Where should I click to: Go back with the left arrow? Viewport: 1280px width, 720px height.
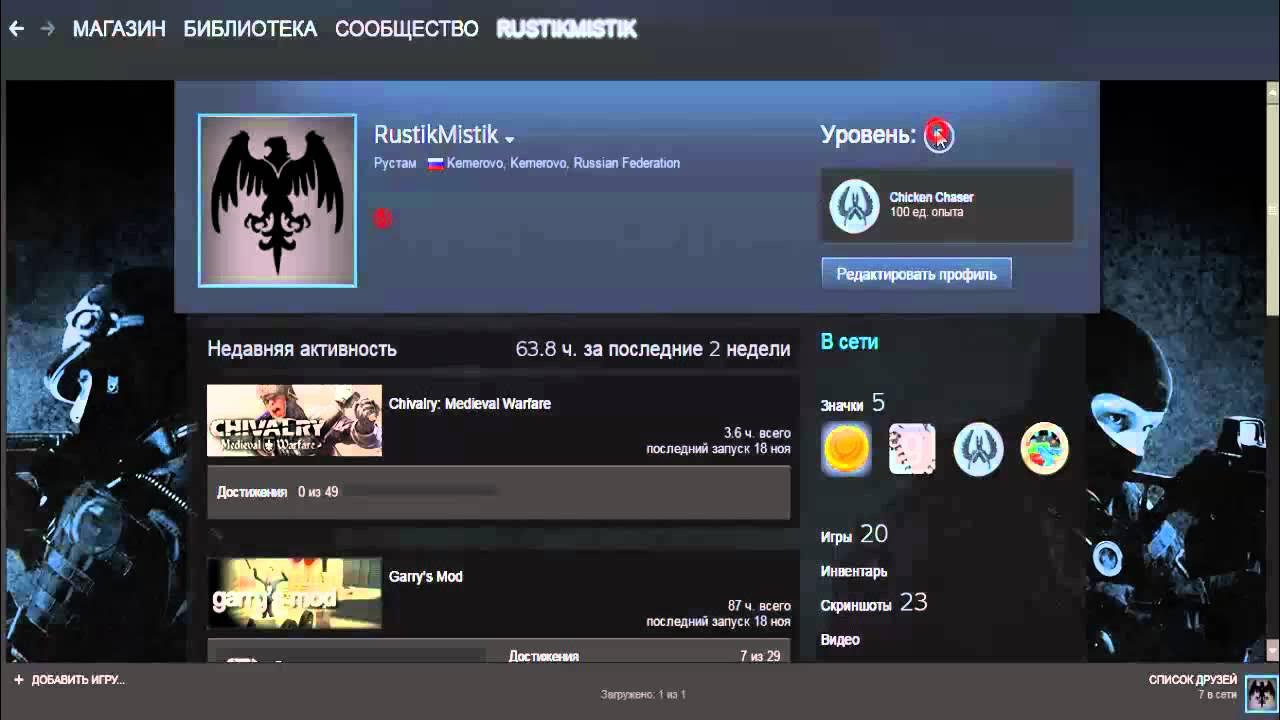coord(16,29)
